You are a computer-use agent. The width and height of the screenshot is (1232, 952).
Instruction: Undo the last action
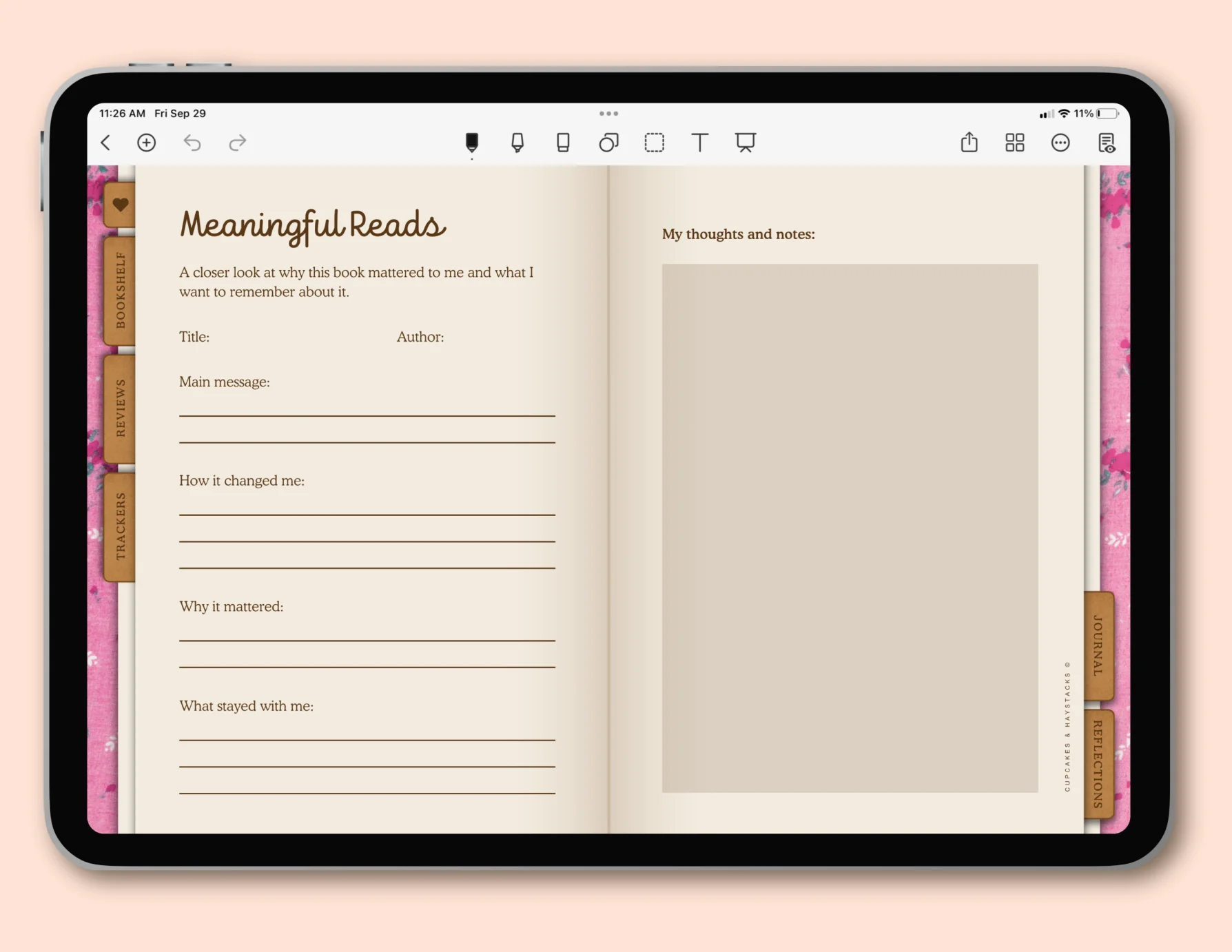(192, 143)
